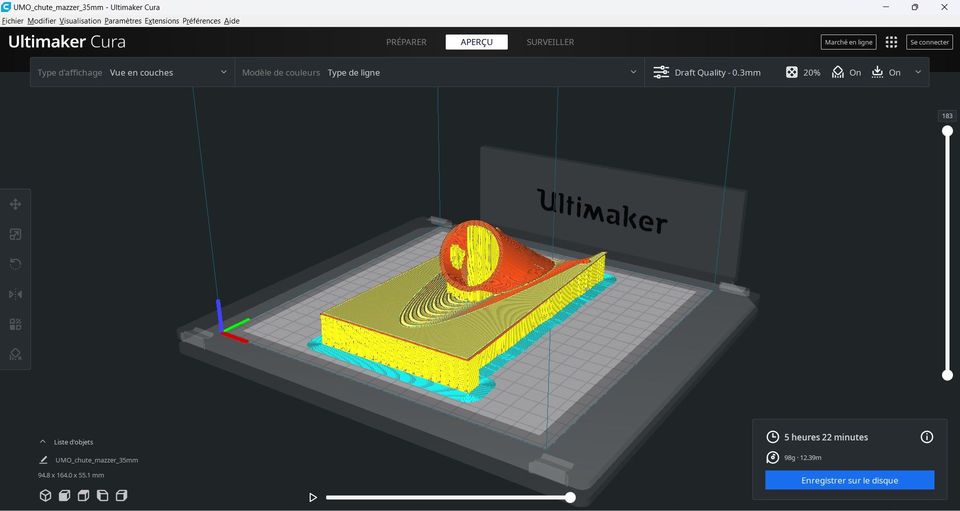Select the Rotate tool in left toolbar
This screenshot has width=960, height=511.
click(15, 264)
